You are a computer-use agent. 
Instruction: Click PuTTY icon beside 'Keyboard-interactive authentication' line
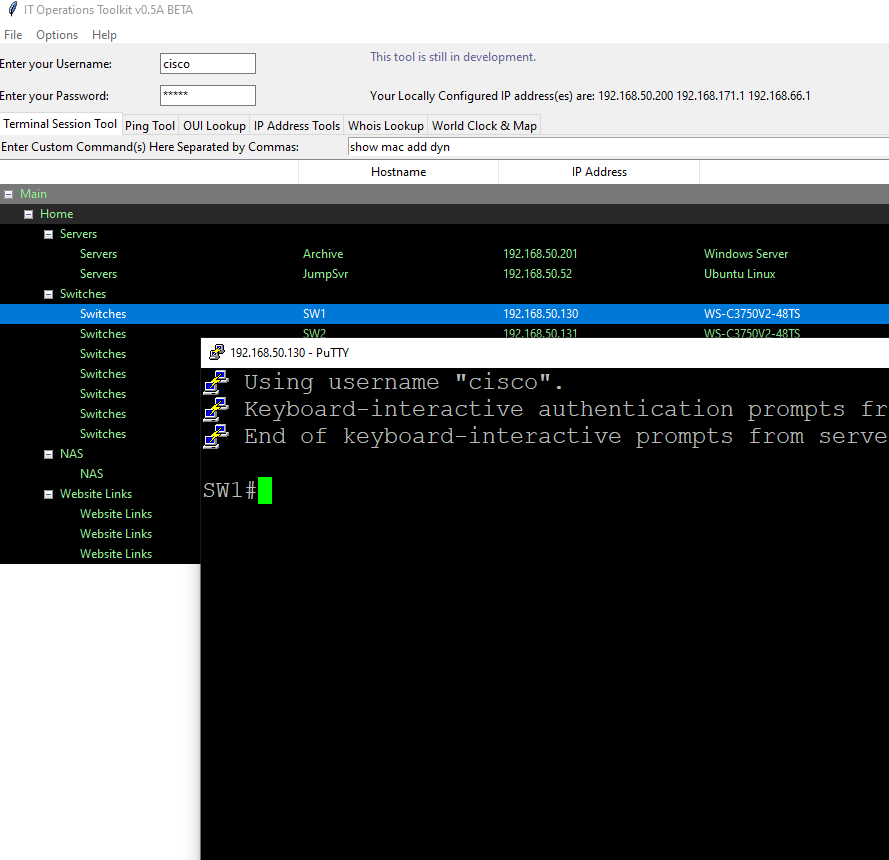(216, 409)
